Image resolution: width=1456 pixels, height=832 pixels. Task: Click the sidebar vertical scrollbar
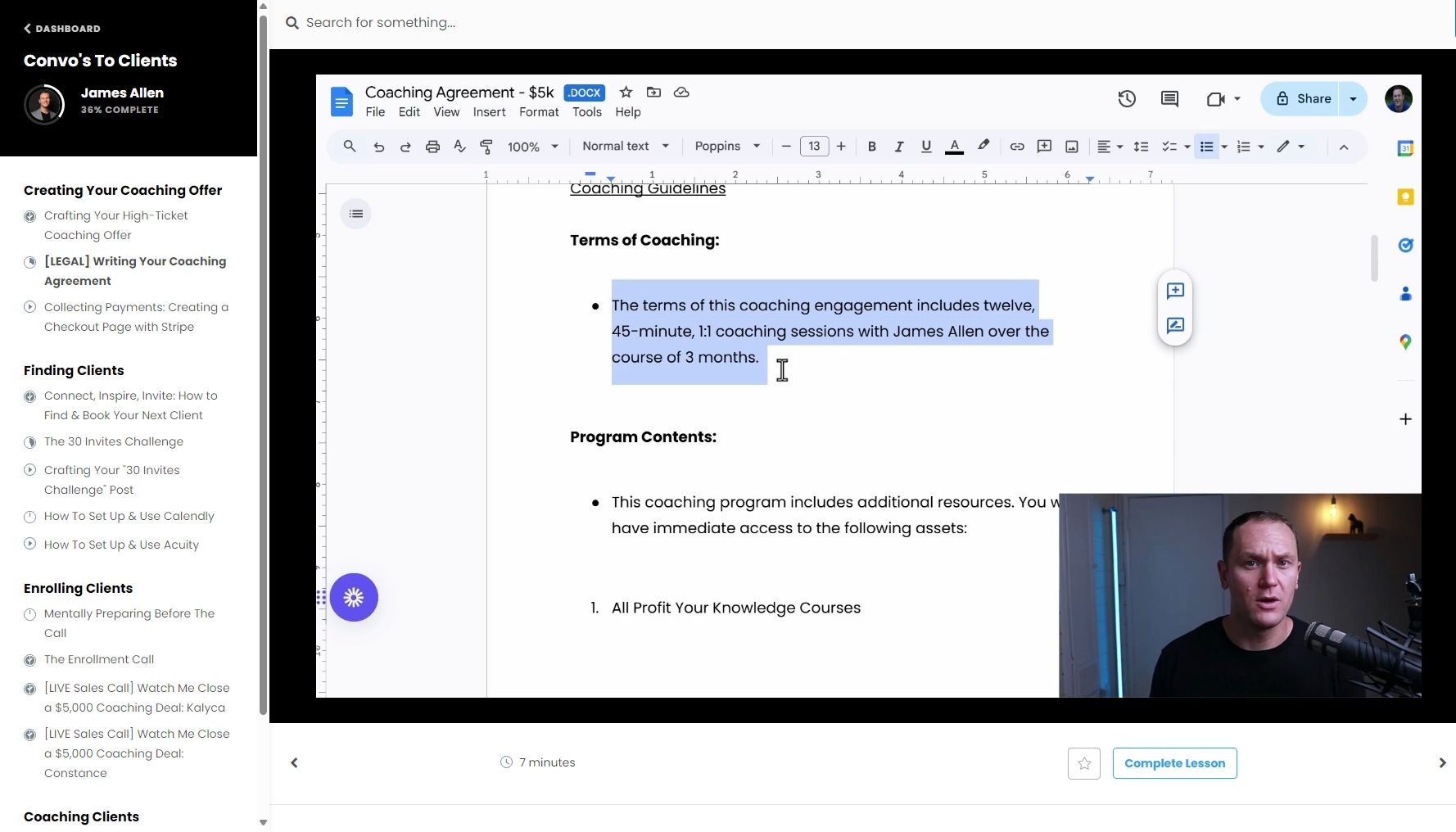click(x=263, y=364)
